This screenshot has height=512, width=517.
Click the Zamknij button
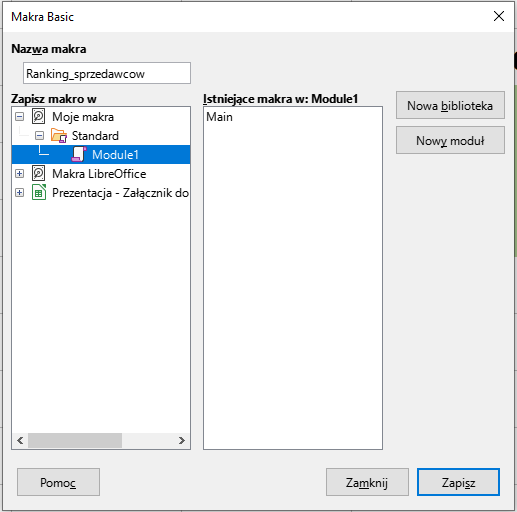(x=367, y=482)
